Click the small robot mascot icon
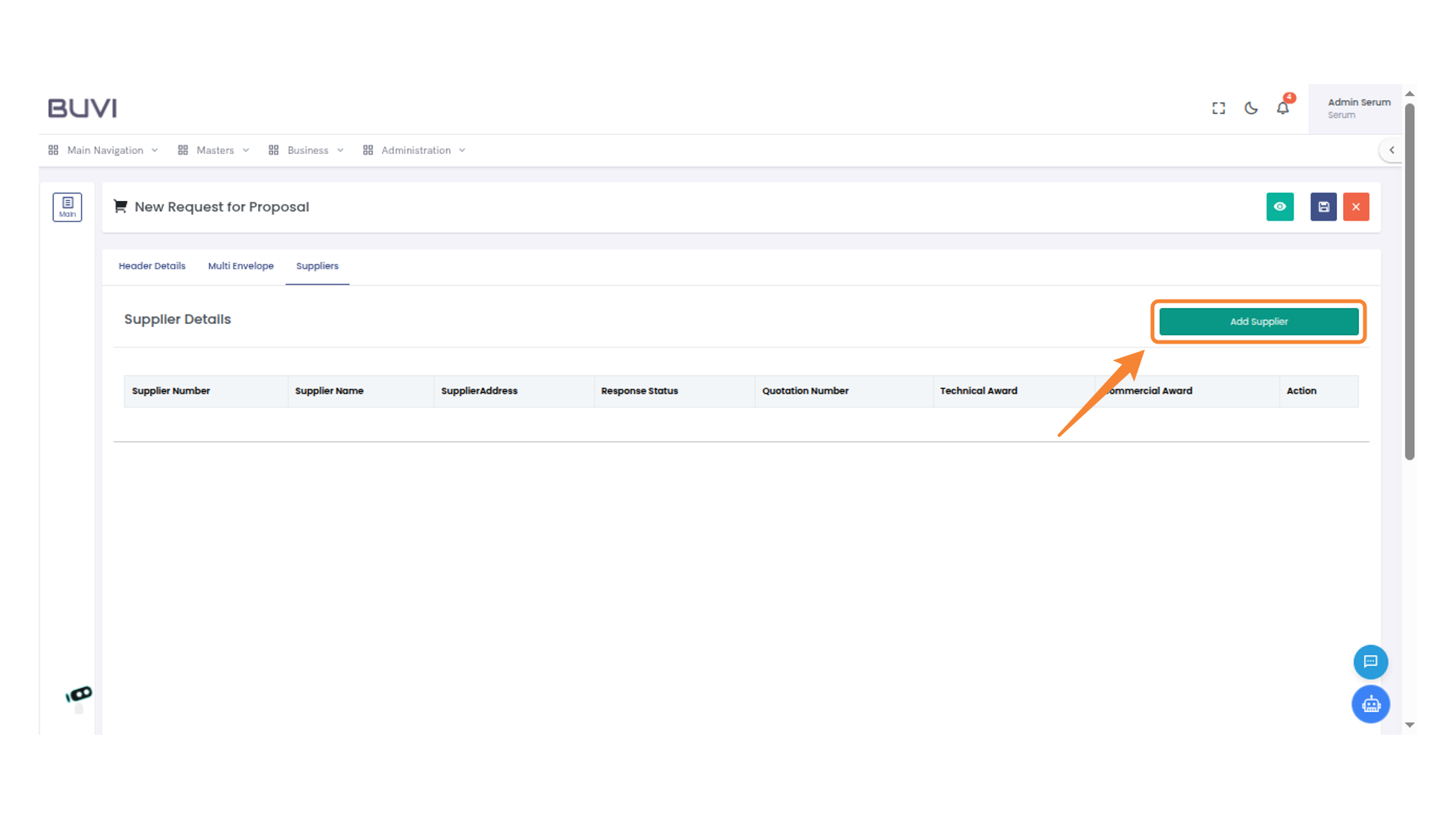Image resolution: width=1456 pixels, height=819 pixels. pyautogui.click(x=79, y=696)
